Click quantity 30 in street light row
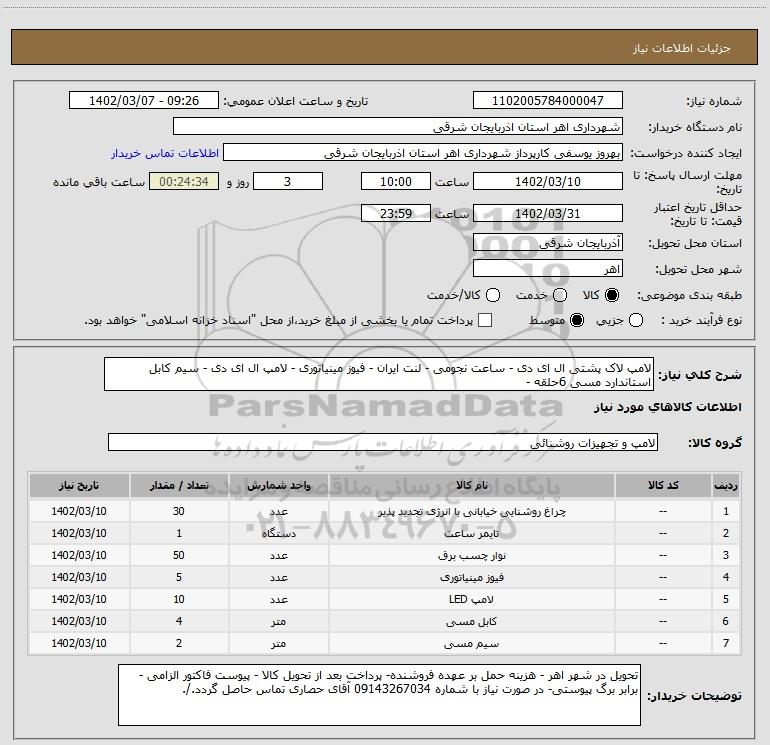The width and height of the screenshot is (770, 745). pyautogui.click(x=179, y=511)
